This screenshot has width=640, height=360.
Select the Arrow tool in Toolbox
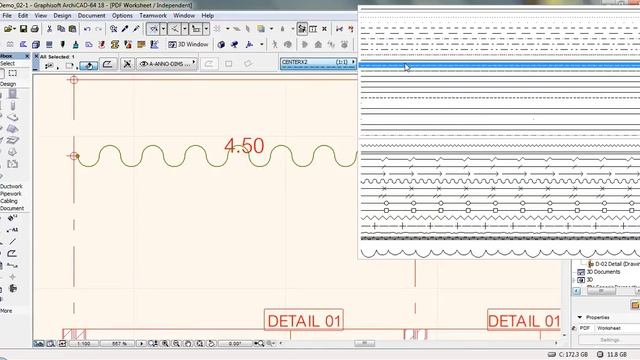(2, 73)
